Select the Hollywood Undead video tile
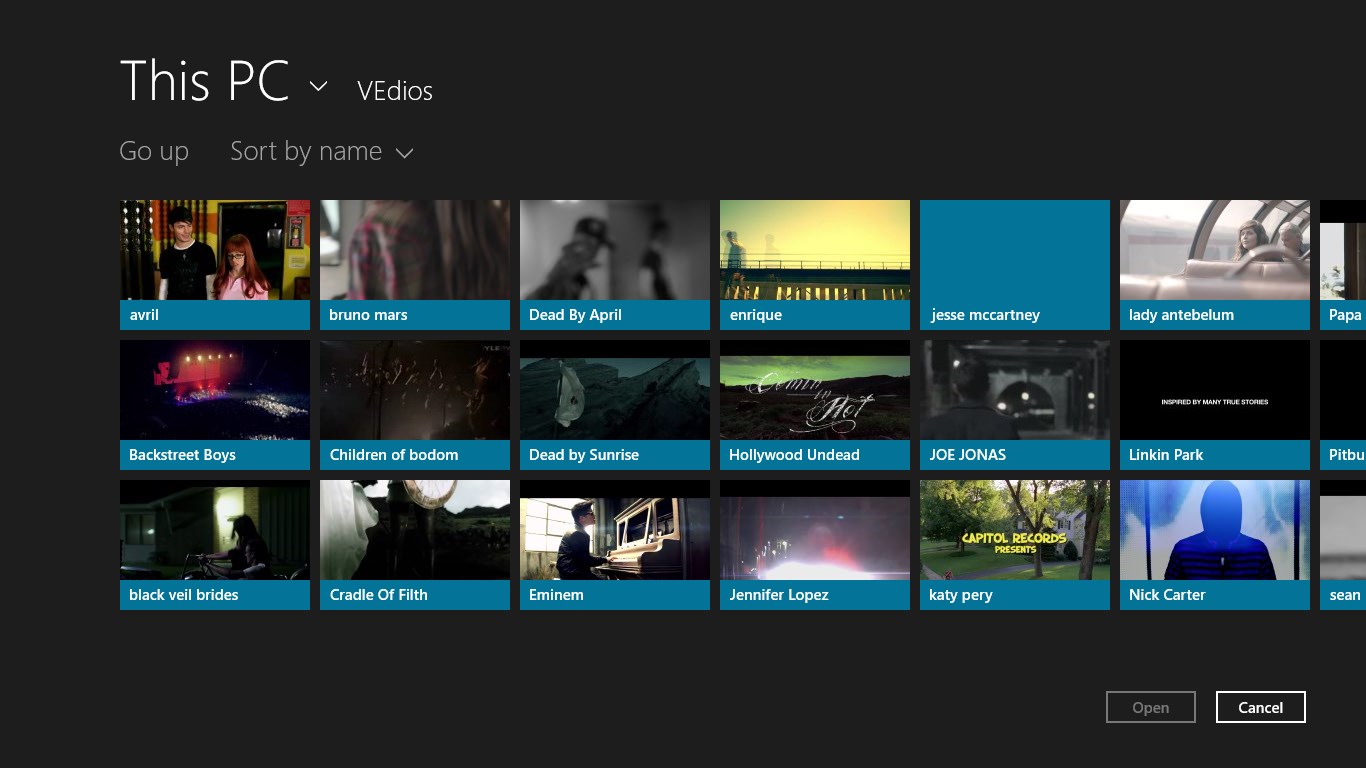The height and width of the screenshot is (768, 1366). (815, 405)
